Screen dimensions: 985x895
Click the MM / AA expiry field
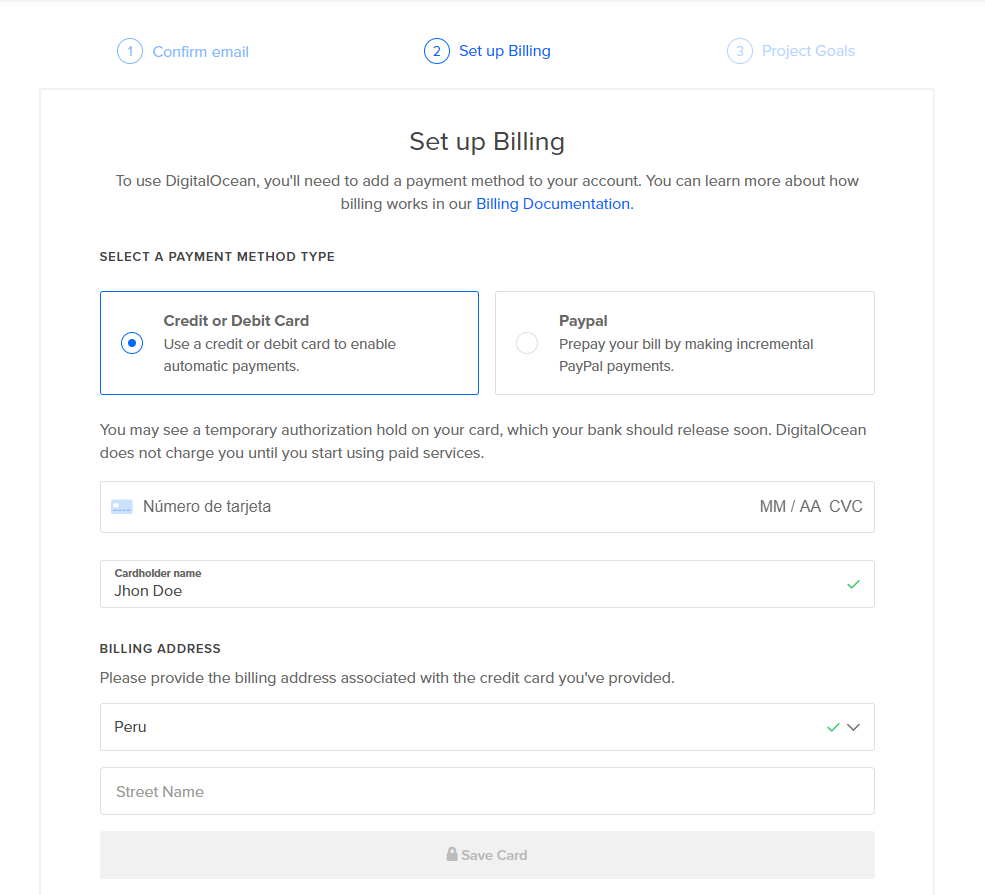[790, 507]
